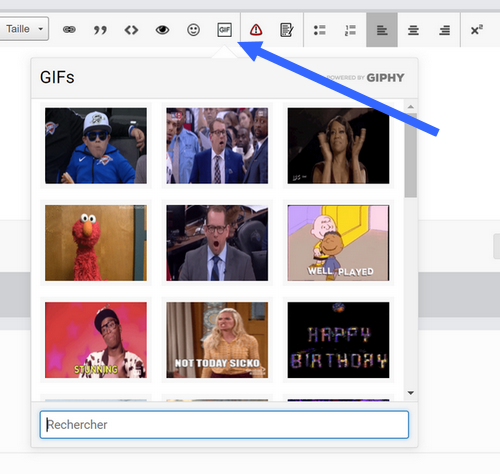
Task: Align text to the right
Action: [x=444, y=30]
